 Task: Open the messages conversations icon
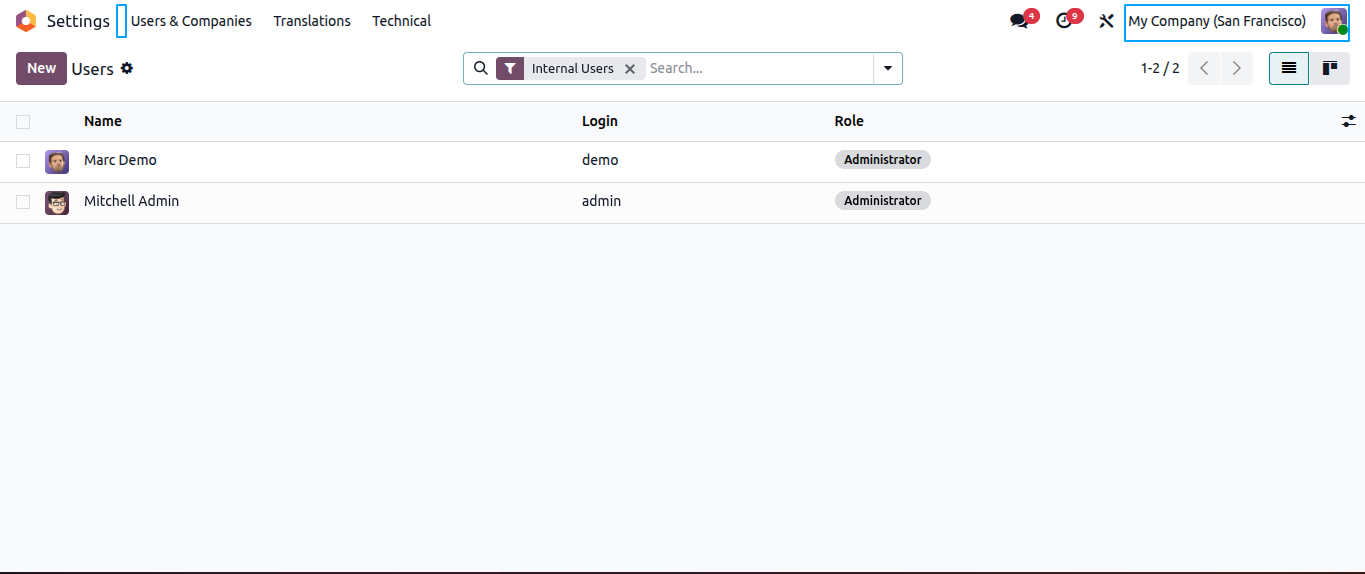point(1019,21)
